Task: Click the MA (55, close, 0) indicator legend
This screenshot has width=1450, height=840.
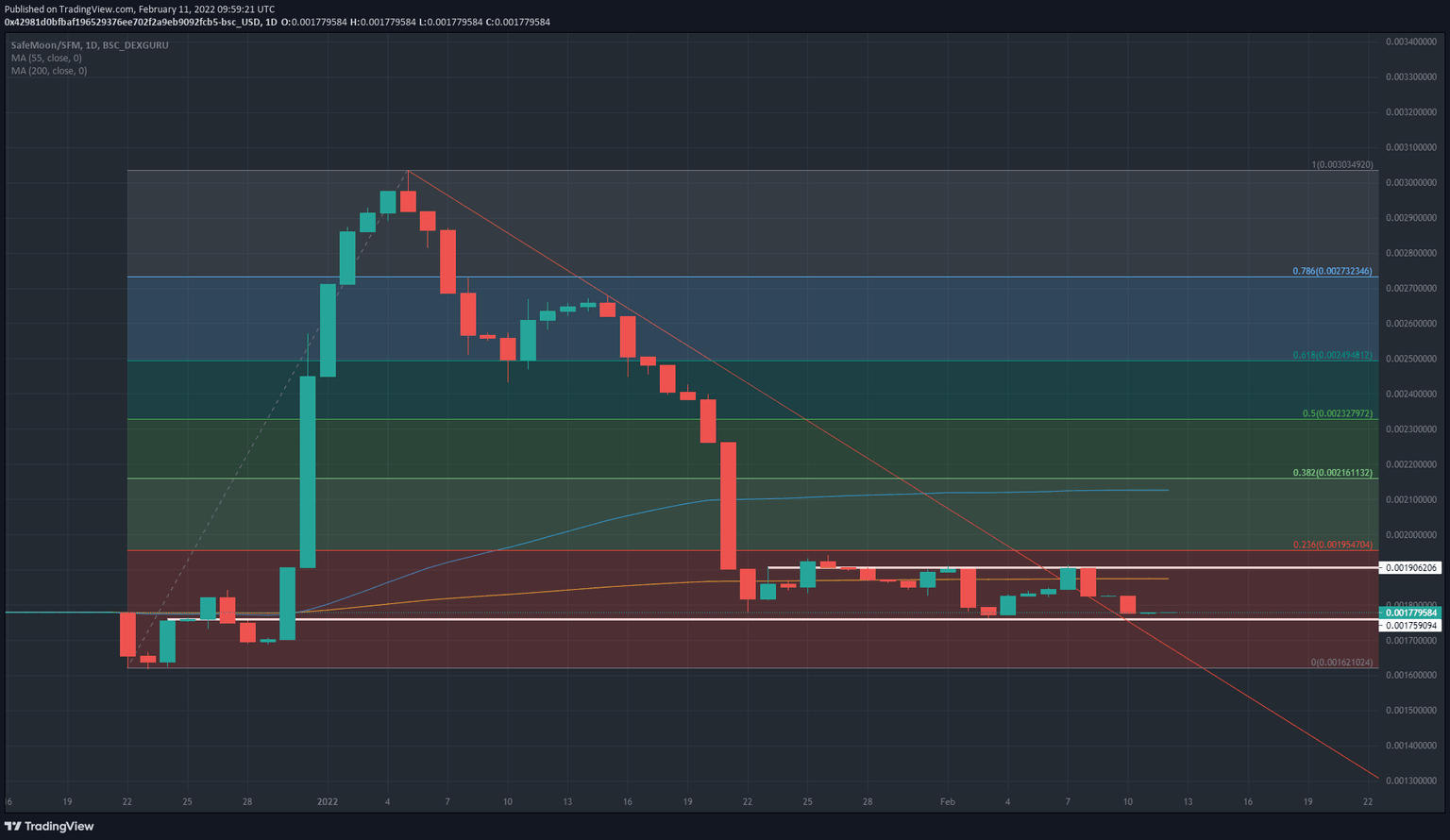Action: [45, 58]
